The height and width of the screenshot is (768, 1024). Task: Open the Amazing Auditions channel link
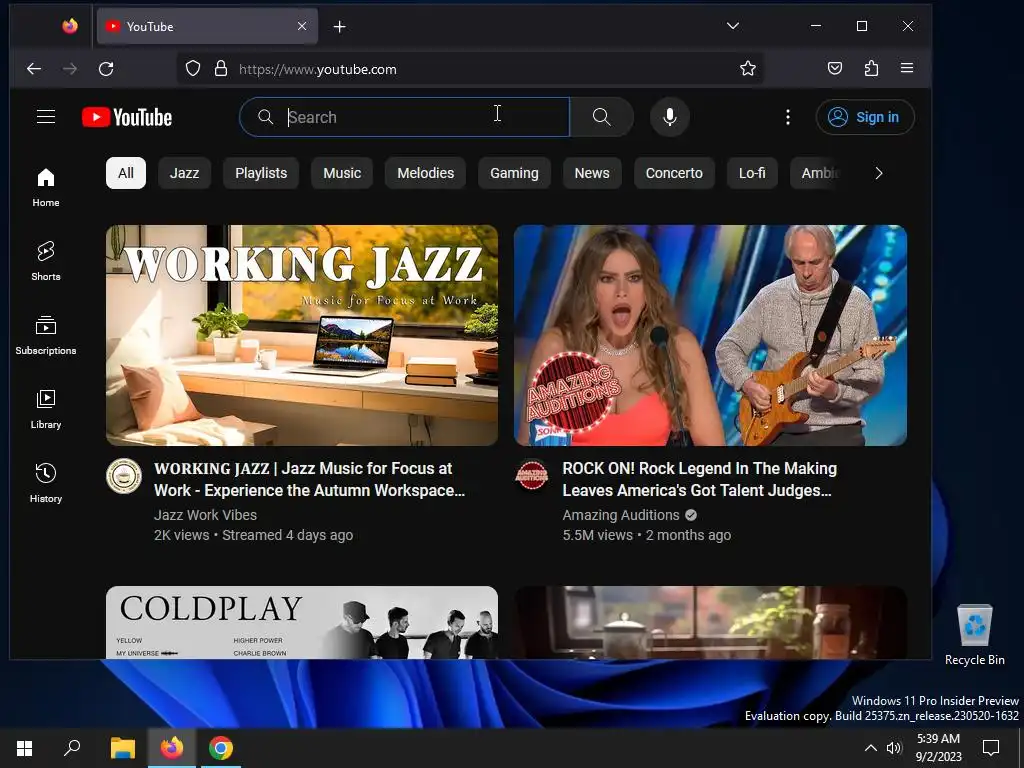coord(620,515)
